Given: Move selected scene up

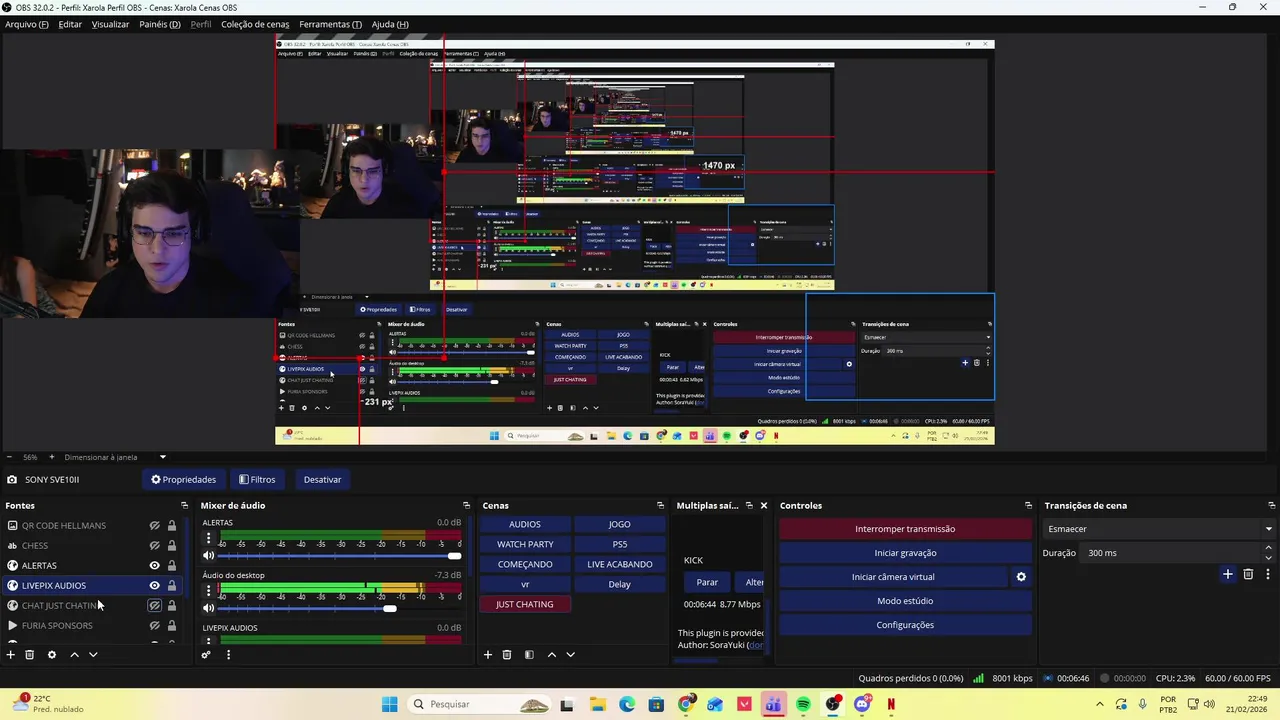Looking at the screenshot, I should click(551, 655).
